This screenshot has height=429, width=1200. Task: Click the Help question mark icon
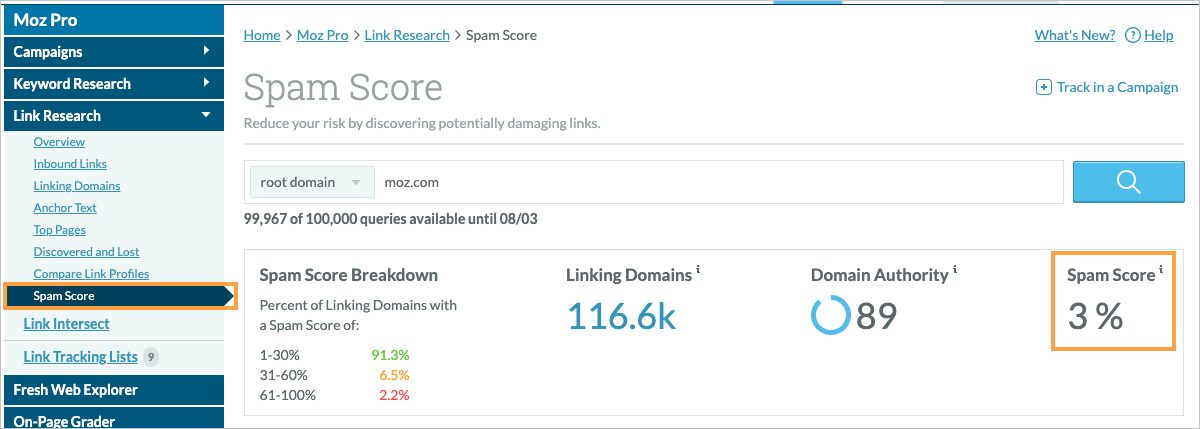coord(1133,35)
